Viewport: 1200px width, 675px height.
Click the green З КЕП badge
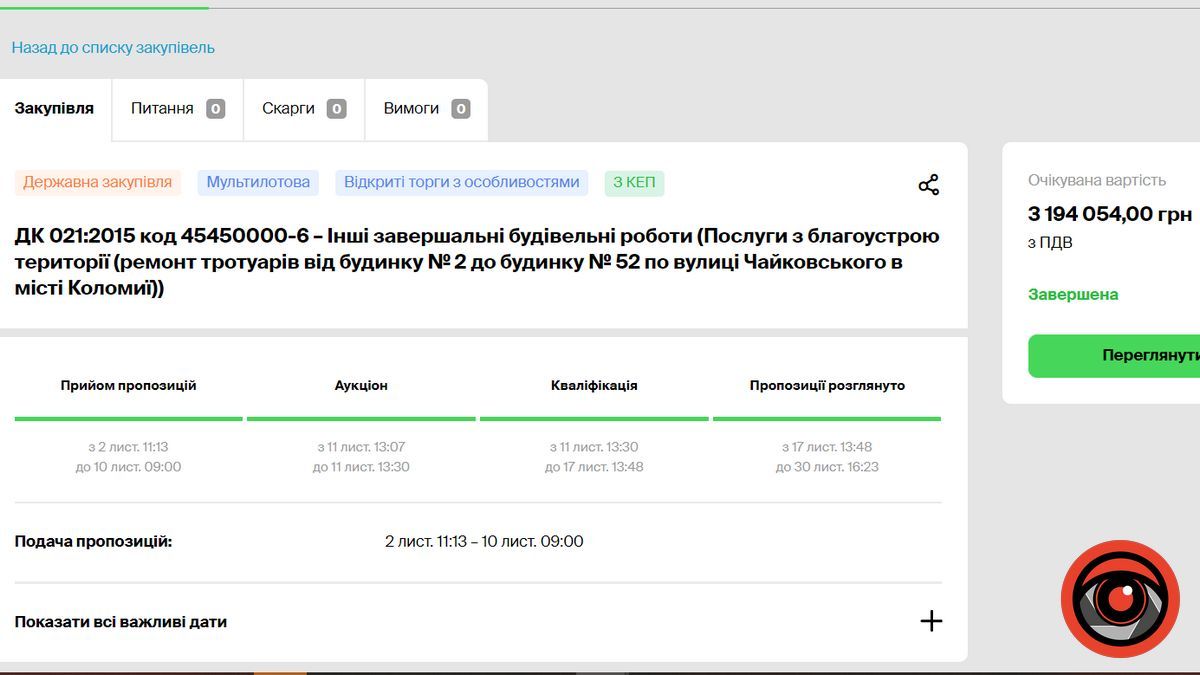pyautogui.click(x=634, y=182)
